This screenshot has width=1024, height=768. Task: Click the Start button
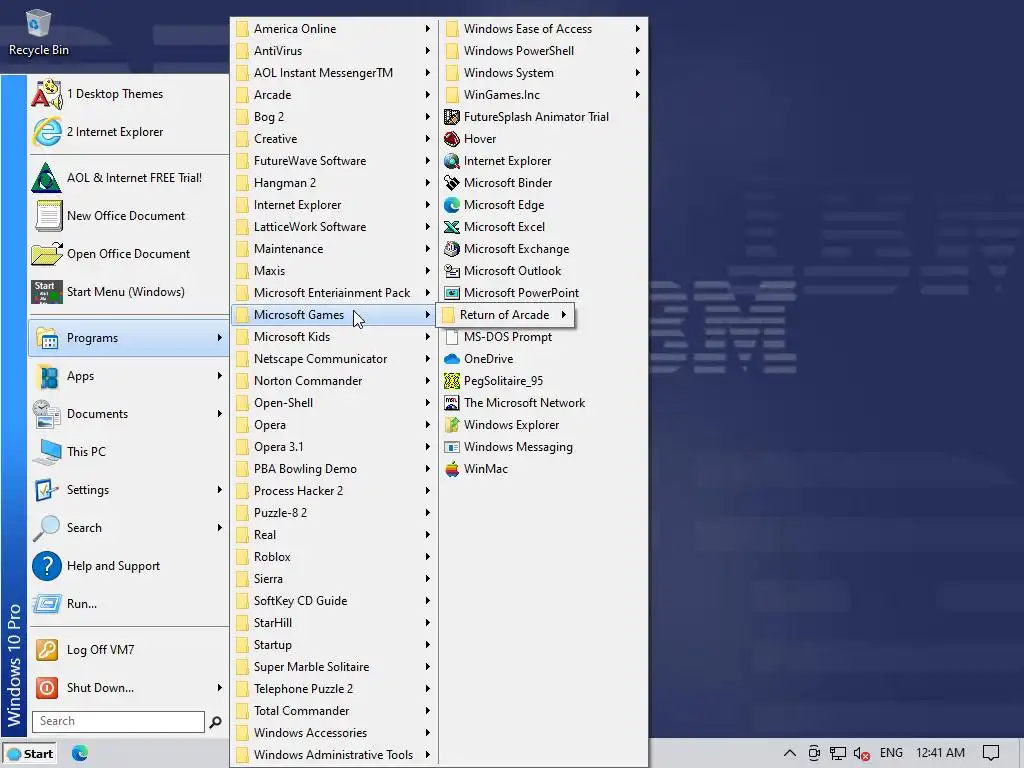pyautogui.click(x=29, y=754)
